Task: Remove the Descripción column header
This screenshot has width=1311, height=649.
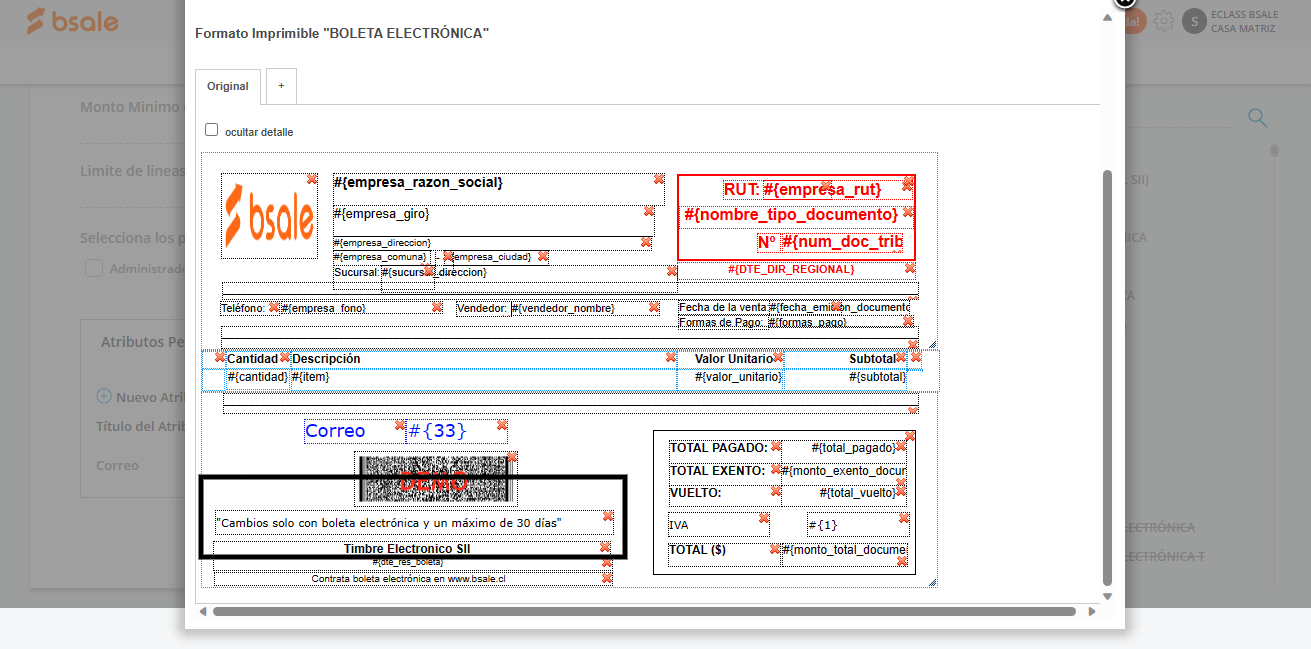Action: 671,357
